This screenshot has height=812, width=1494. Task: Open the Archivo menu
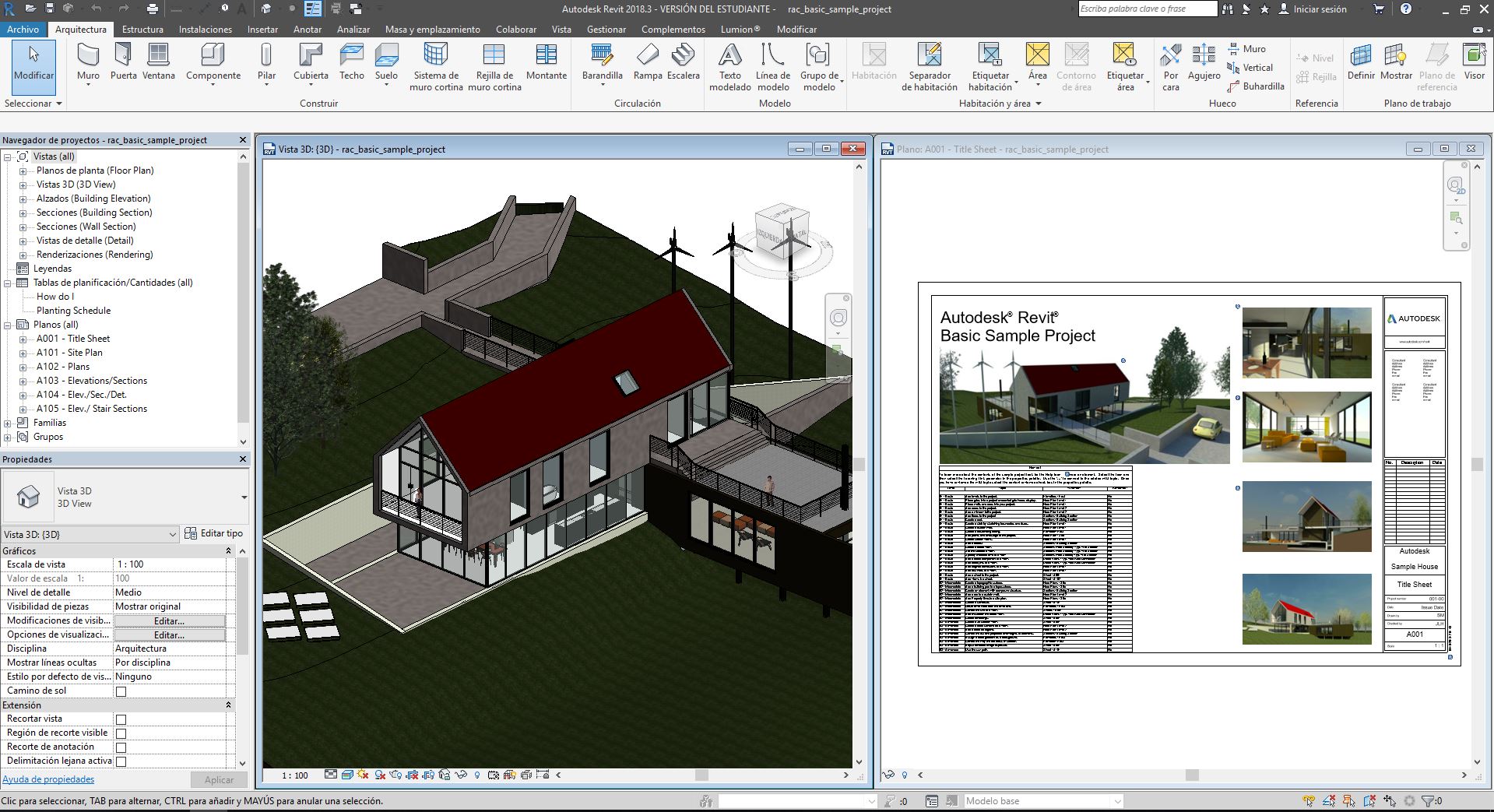tap(23, 30)
